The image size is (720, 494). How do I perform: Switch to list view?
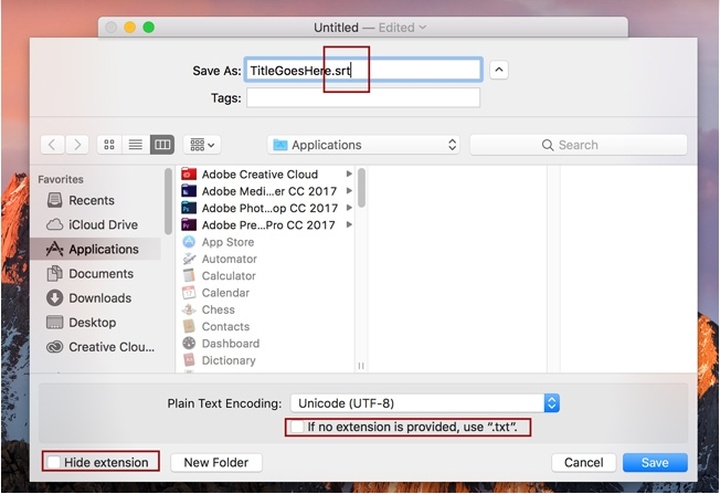pyautogui.click(x=135, y=145)
